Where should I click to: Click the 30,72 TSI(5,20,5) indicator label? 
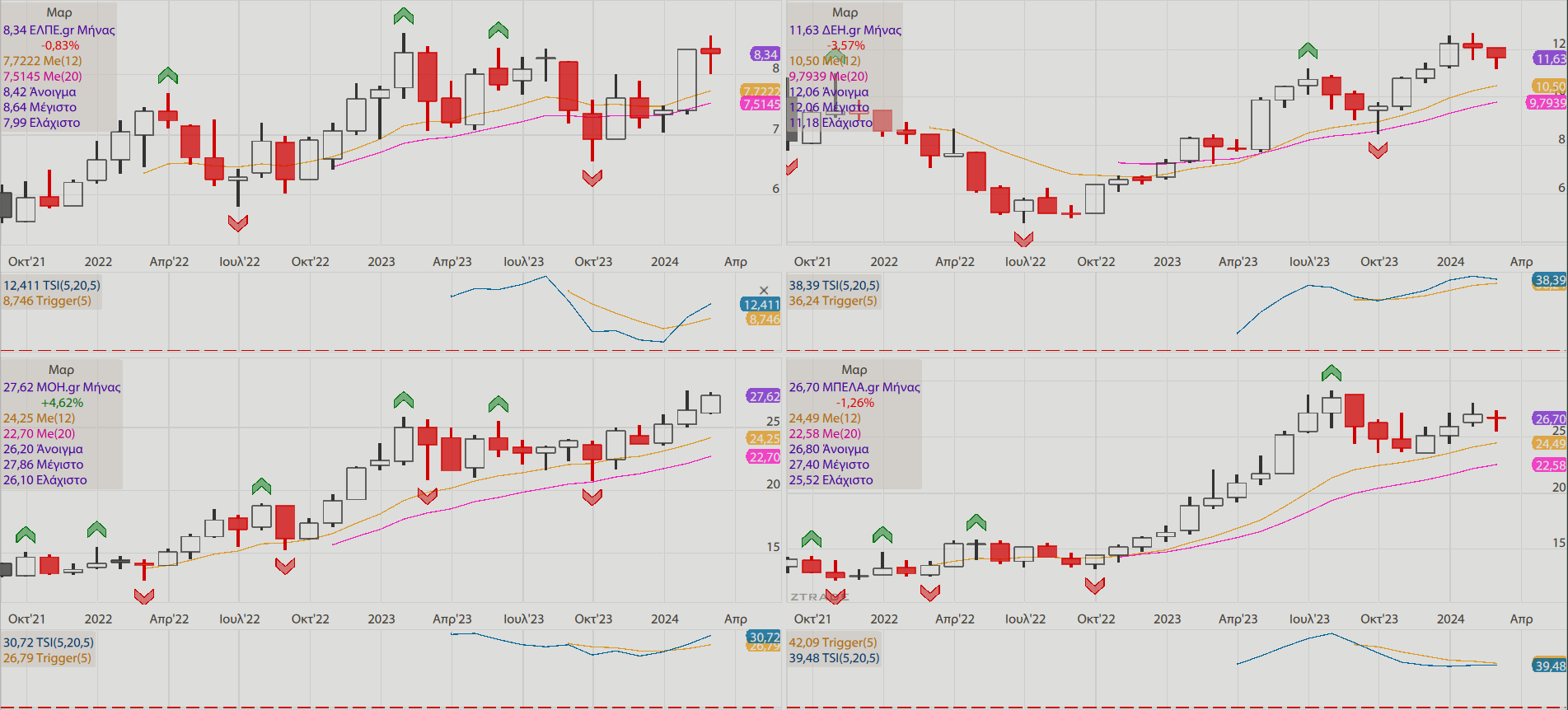pyautogui.click(x=49, y=642)
